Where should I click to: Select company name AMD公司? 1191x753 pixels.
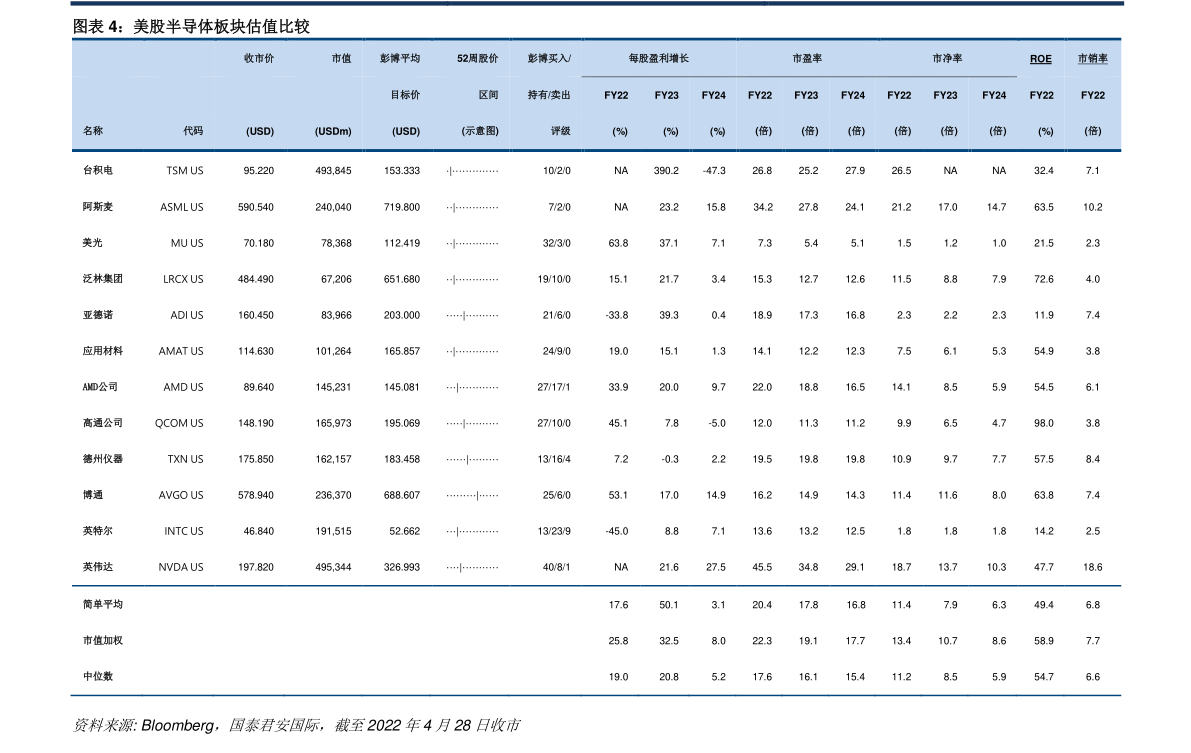(100, 387)
